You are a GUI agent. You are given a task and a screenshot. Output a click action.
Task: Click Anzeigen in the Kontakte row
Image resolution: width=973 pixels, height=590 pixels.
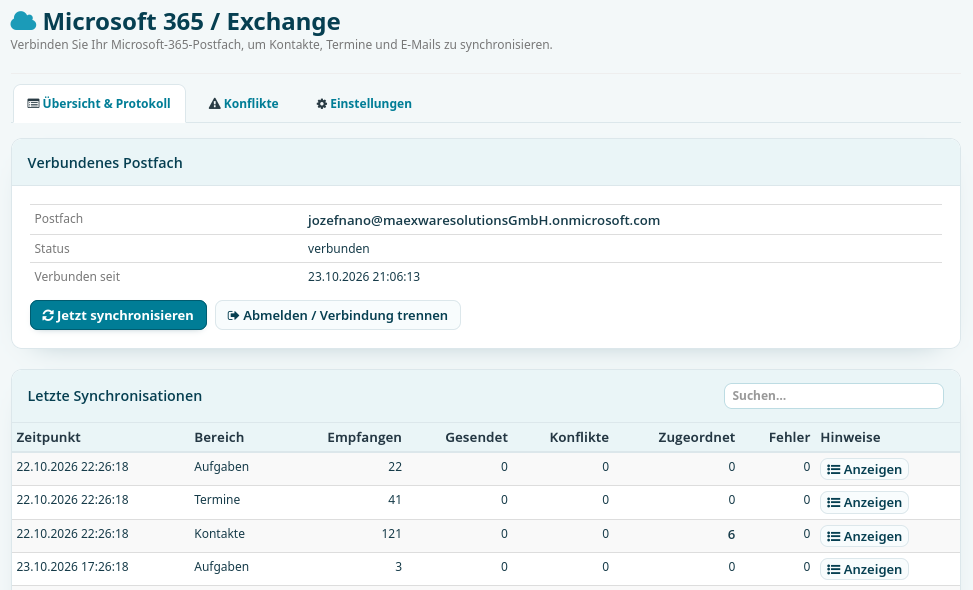pyautogui.click(x=864, y=536)
